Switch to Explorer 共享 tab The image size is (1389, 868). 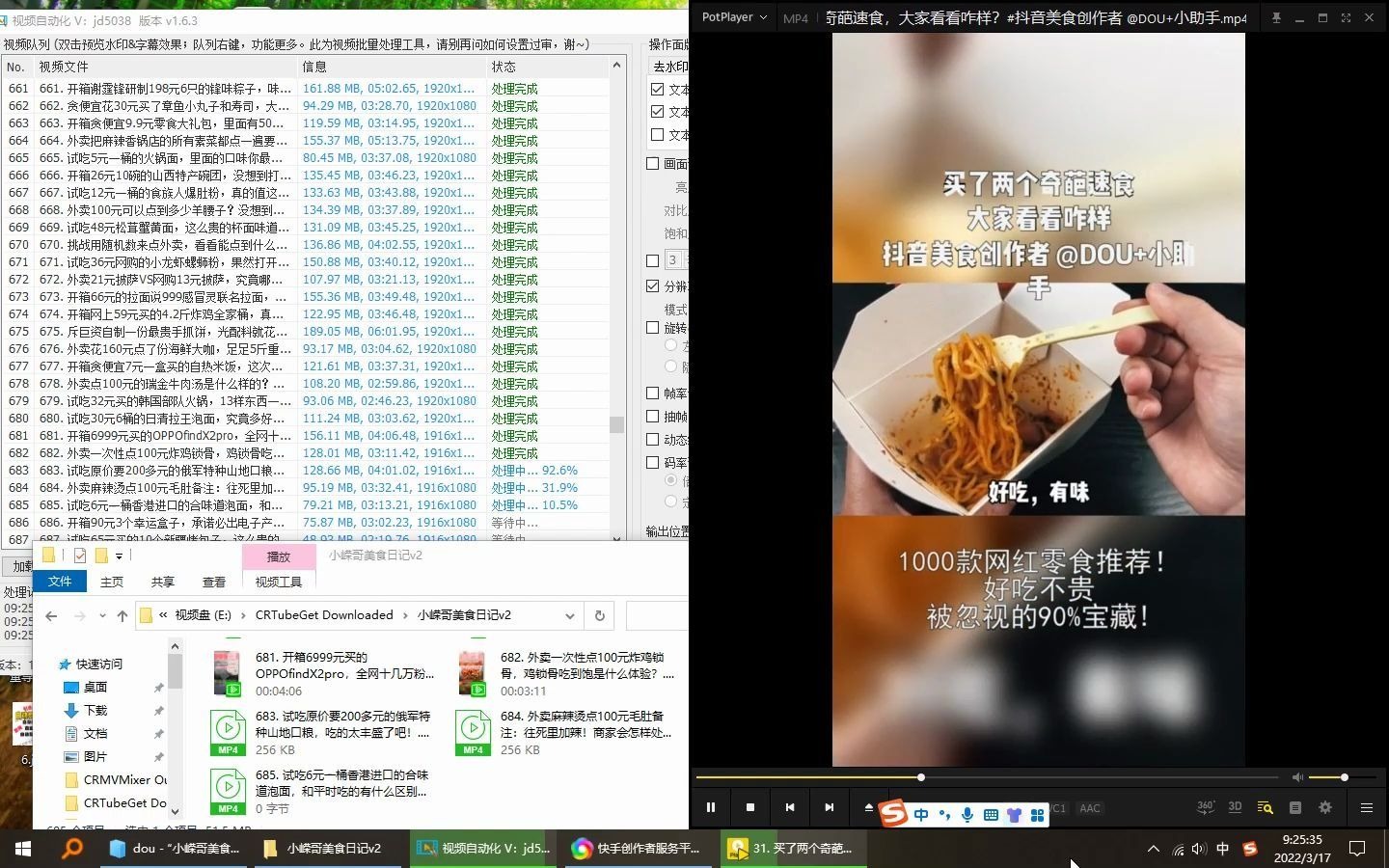pyautogui.click(x=163, y=582)
